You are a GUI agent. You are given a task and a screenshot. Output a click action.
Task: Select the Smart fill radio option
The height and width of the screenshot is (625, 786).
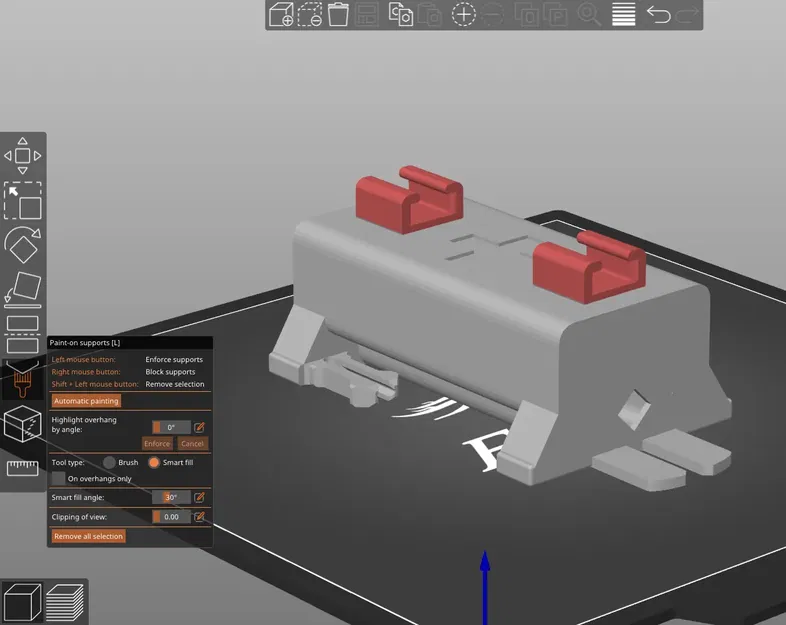click(154, 463)
